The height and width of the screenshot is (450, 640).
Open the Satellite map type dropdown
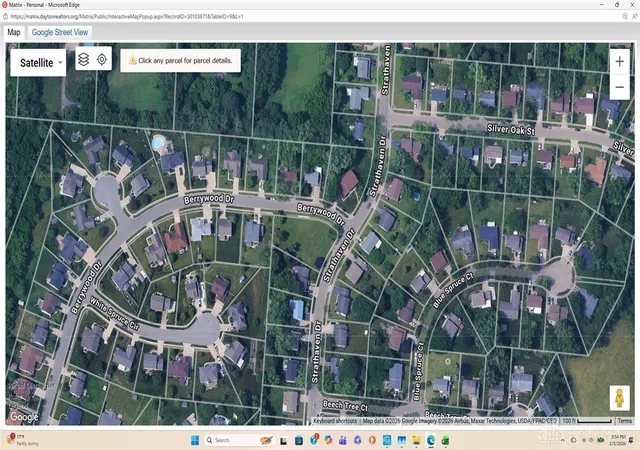(38, 62)
